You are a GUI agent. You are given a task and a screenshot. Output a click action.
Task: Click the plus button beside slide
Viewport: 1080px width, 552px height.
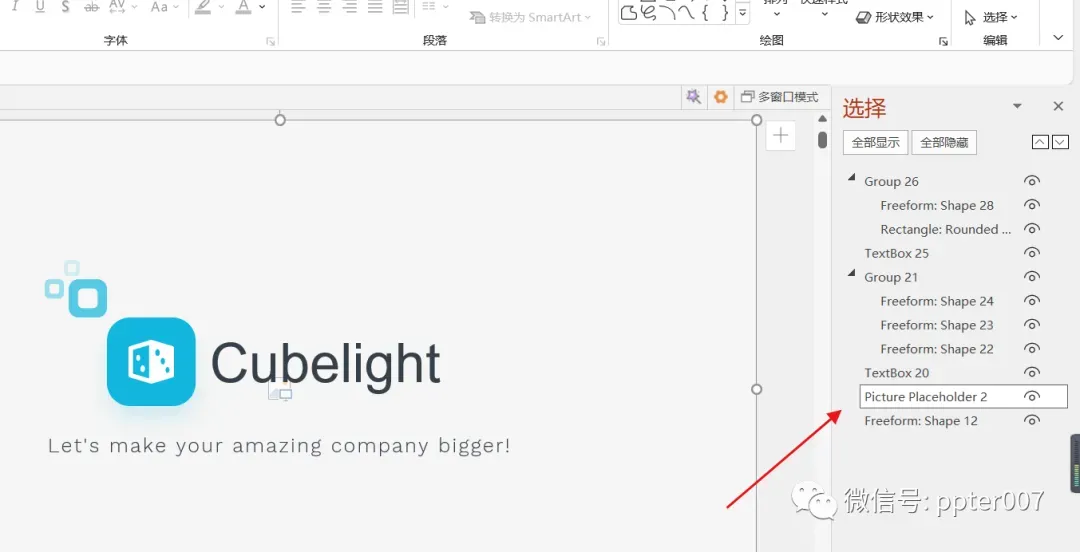click(780, 135)
